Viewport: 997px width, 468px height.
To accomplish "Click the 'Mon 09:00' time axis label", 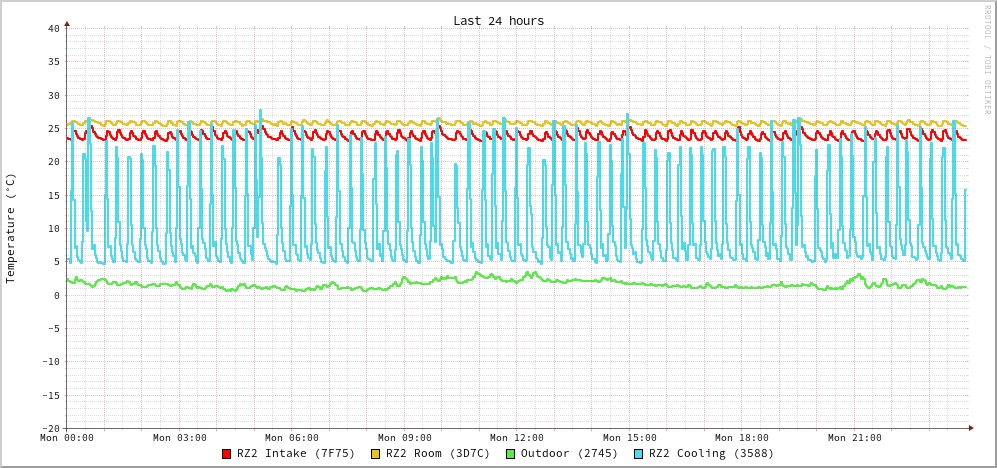I will 404,437.
